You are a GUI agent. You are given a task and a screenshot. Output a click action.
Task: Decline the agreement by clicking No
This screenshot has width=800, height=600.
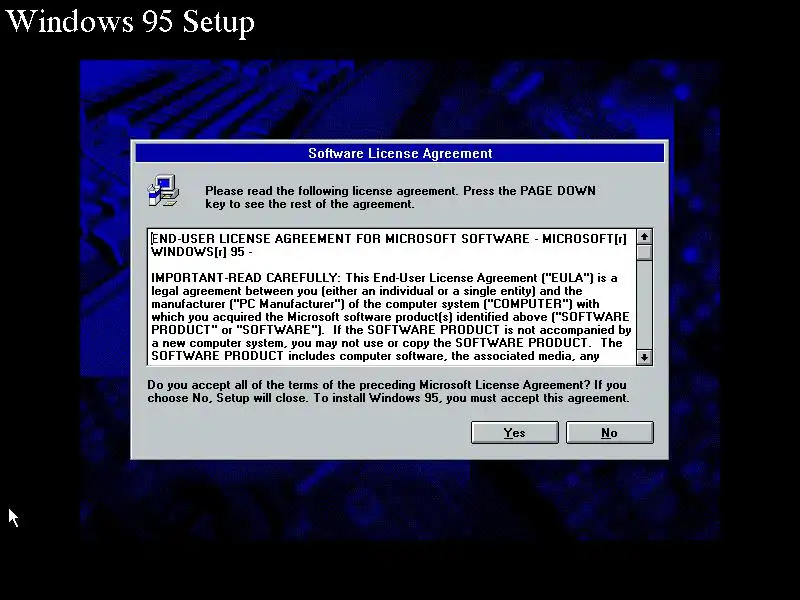pyautogui.click(x=609, y=433)
